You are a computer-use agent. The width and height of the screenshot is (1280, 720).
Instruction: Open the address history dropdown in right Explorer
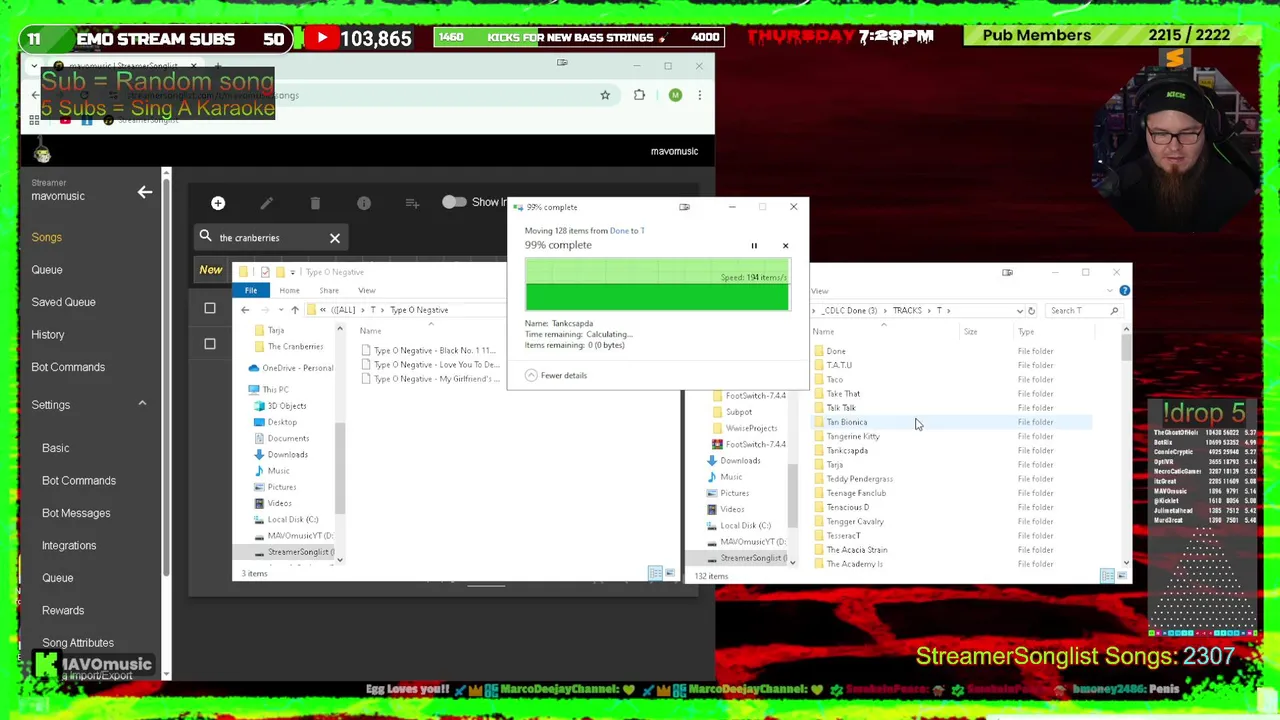coord(1019,310)
